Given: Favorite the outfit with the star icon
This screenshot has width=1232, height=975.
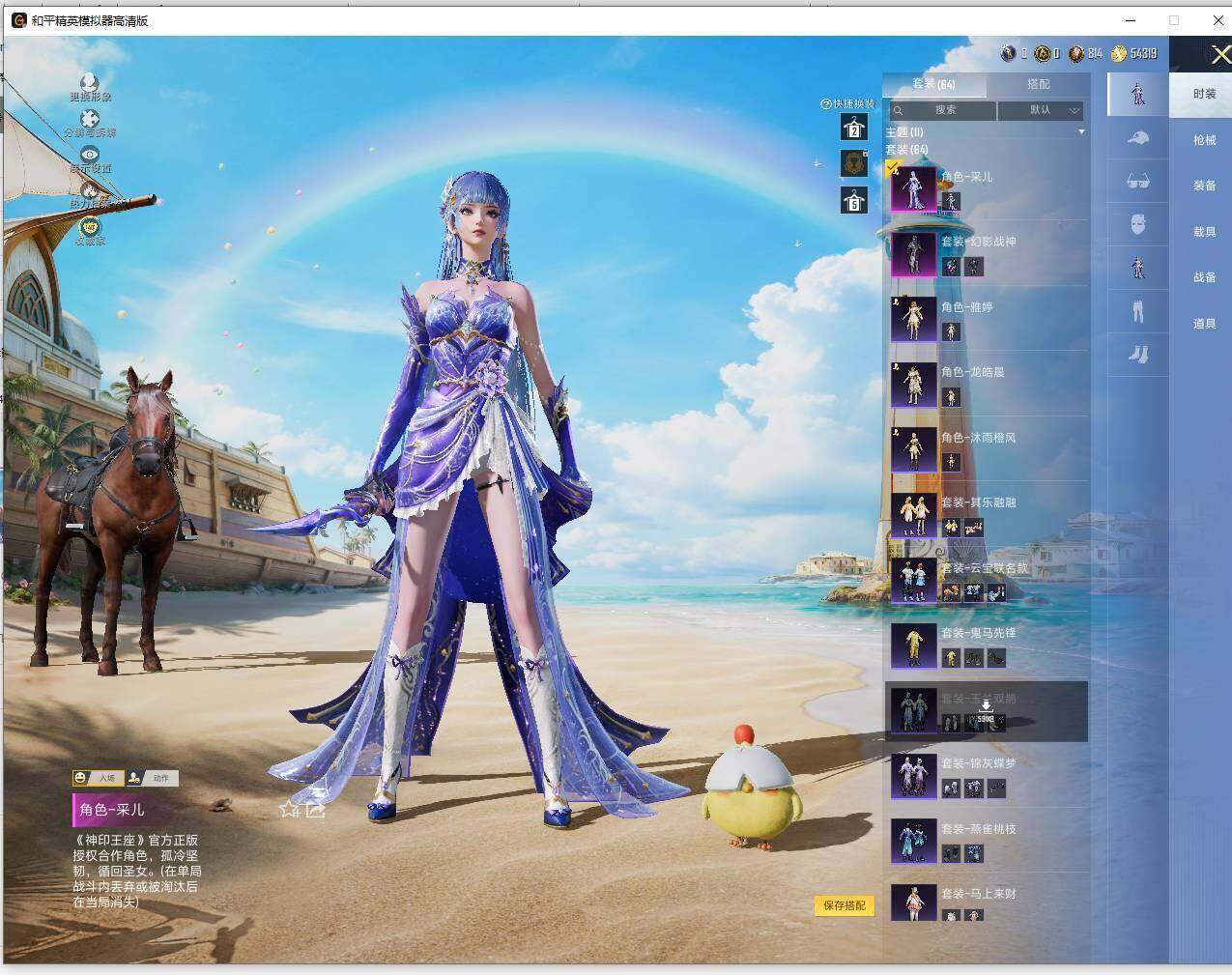Looking at the screenshot, I should 288,809.
